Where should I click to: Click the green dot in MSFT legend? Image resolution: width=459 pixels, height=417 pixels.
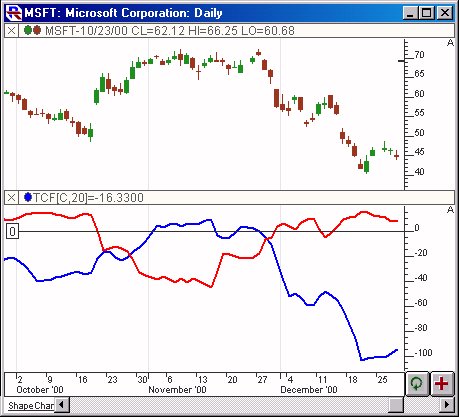click(28, 31)
